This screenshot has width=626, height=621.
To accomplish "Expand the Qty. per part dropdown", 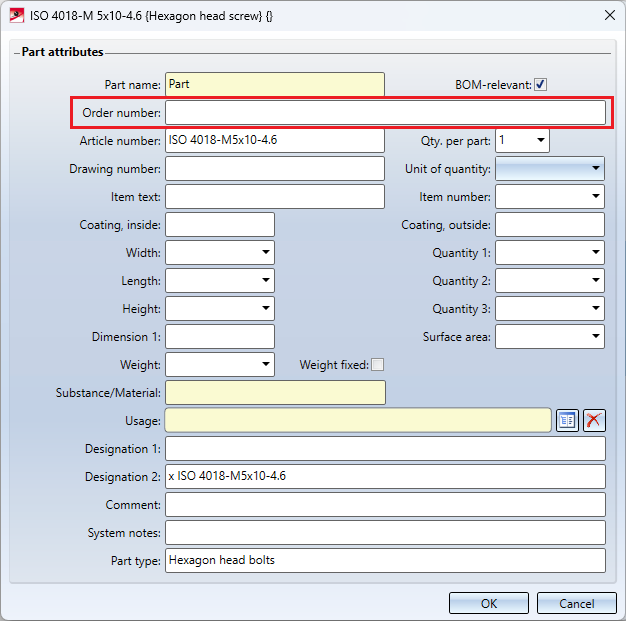I will pos(541,140).
